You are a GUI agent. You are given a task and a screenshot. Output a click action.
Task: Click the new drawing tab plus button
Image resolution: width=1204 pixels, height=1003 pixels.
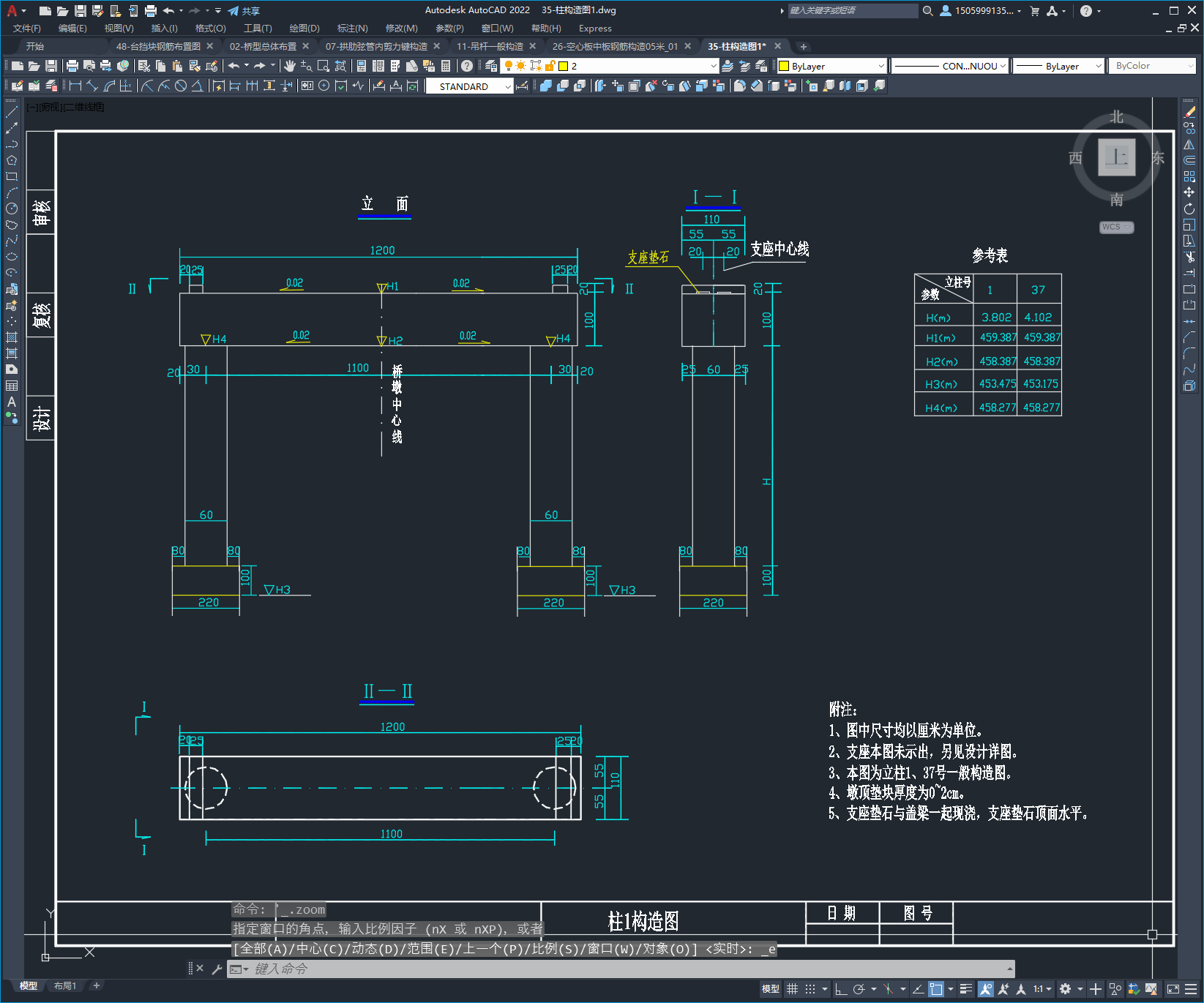click(803, 46)
